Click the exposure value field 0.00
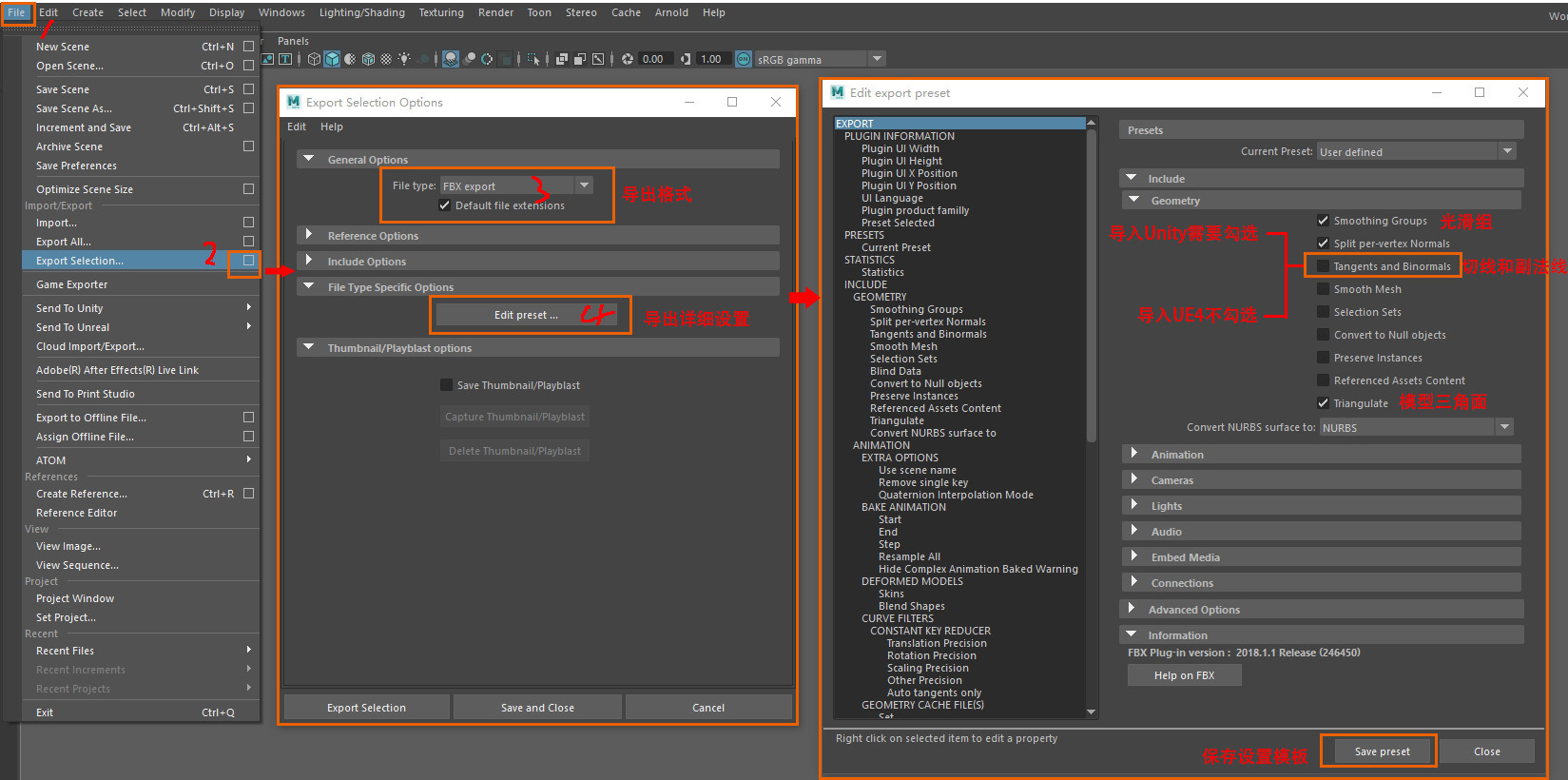The image size is (1568, 780). (655, 59)
